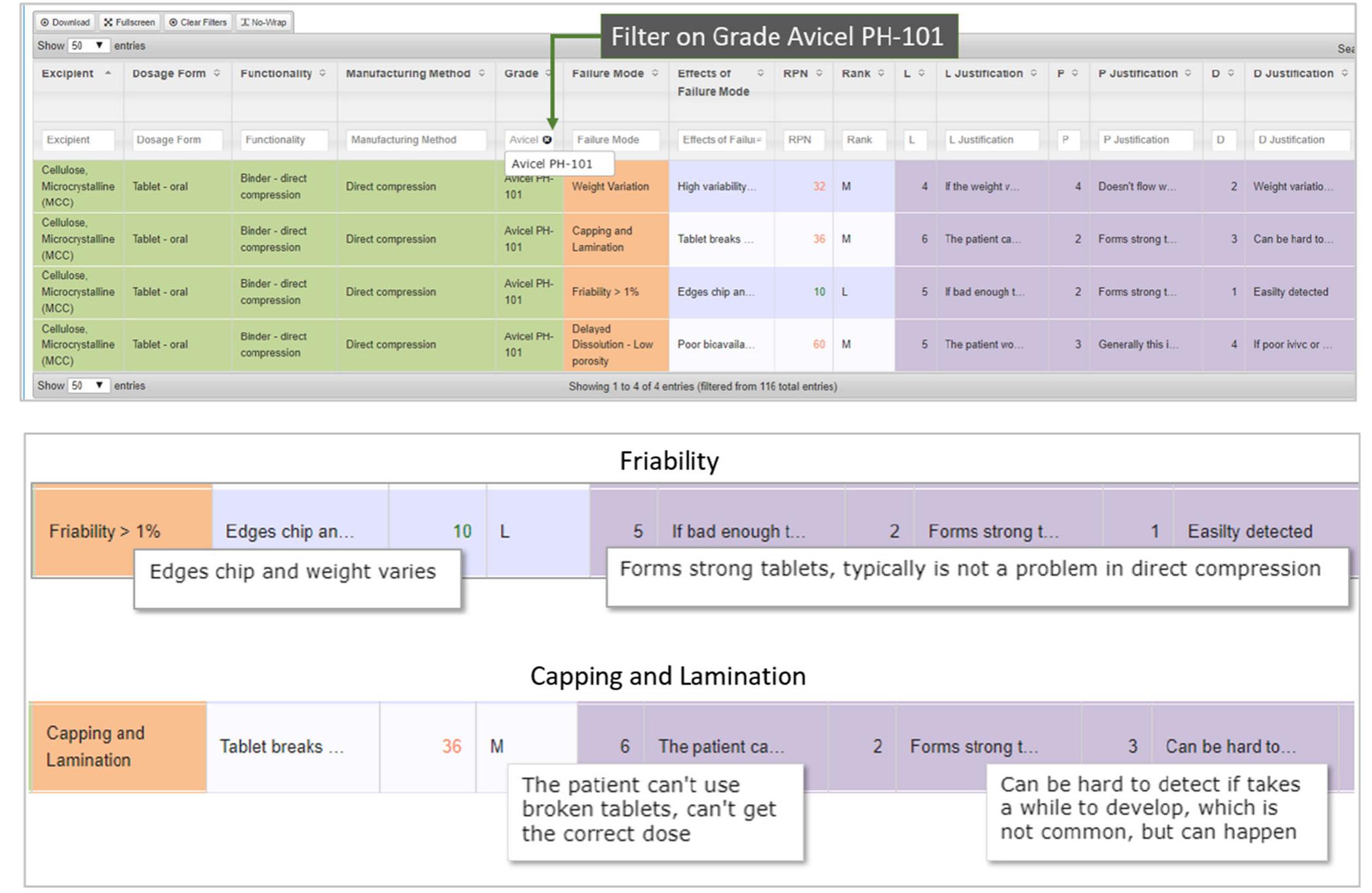Click the Excipient filter field
The width and height of the screenshot is (1372, 893).
click(78, 140)
